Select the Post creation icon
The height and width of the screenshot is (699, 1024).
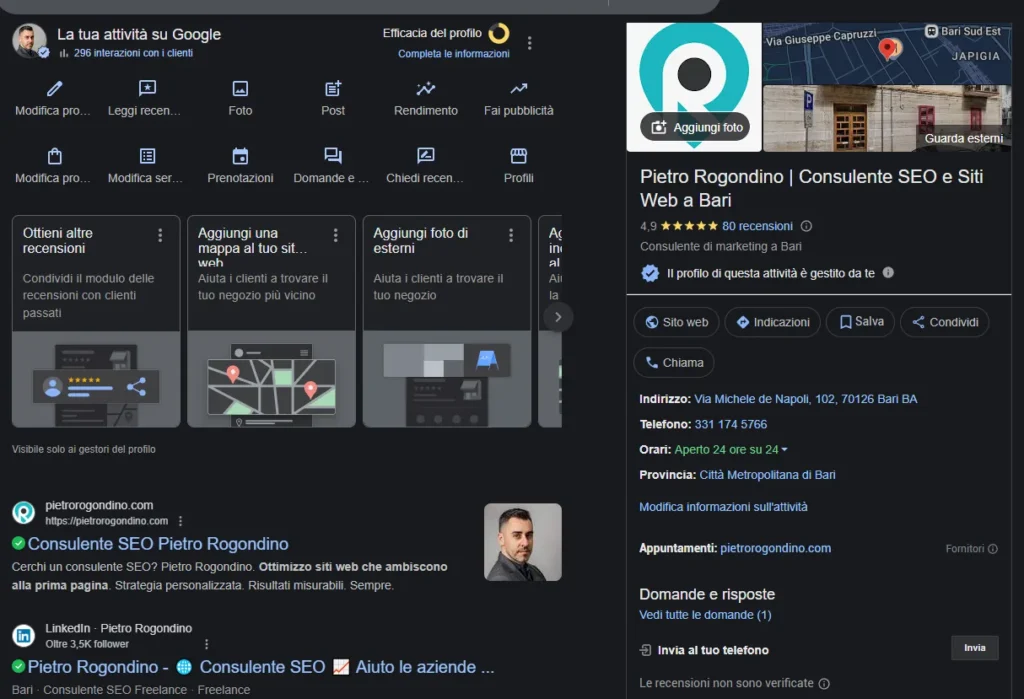333,88
